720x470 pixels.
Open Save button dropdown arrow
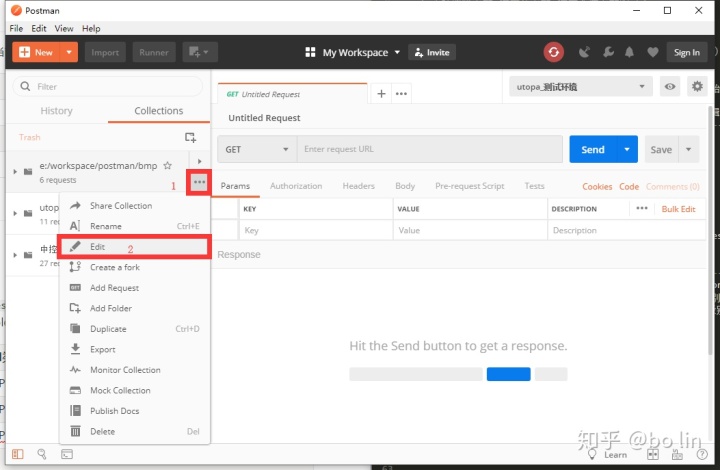(688, 149)
